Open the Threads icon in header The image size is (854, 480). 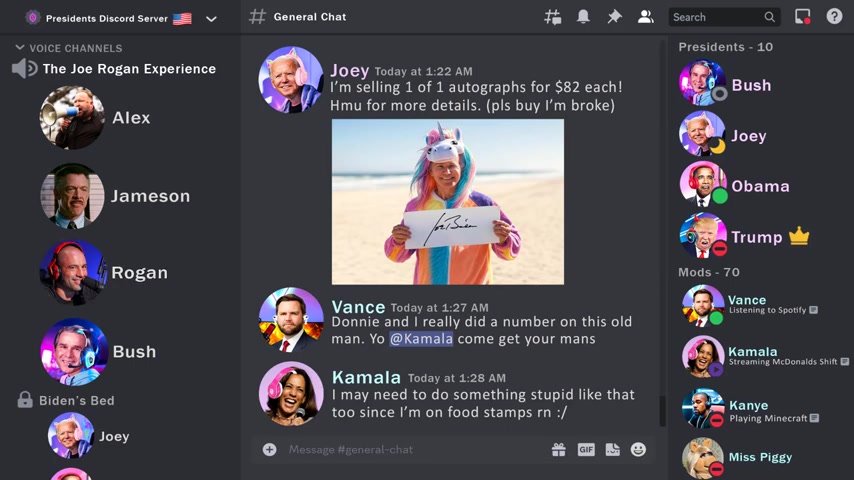point(552,17)
